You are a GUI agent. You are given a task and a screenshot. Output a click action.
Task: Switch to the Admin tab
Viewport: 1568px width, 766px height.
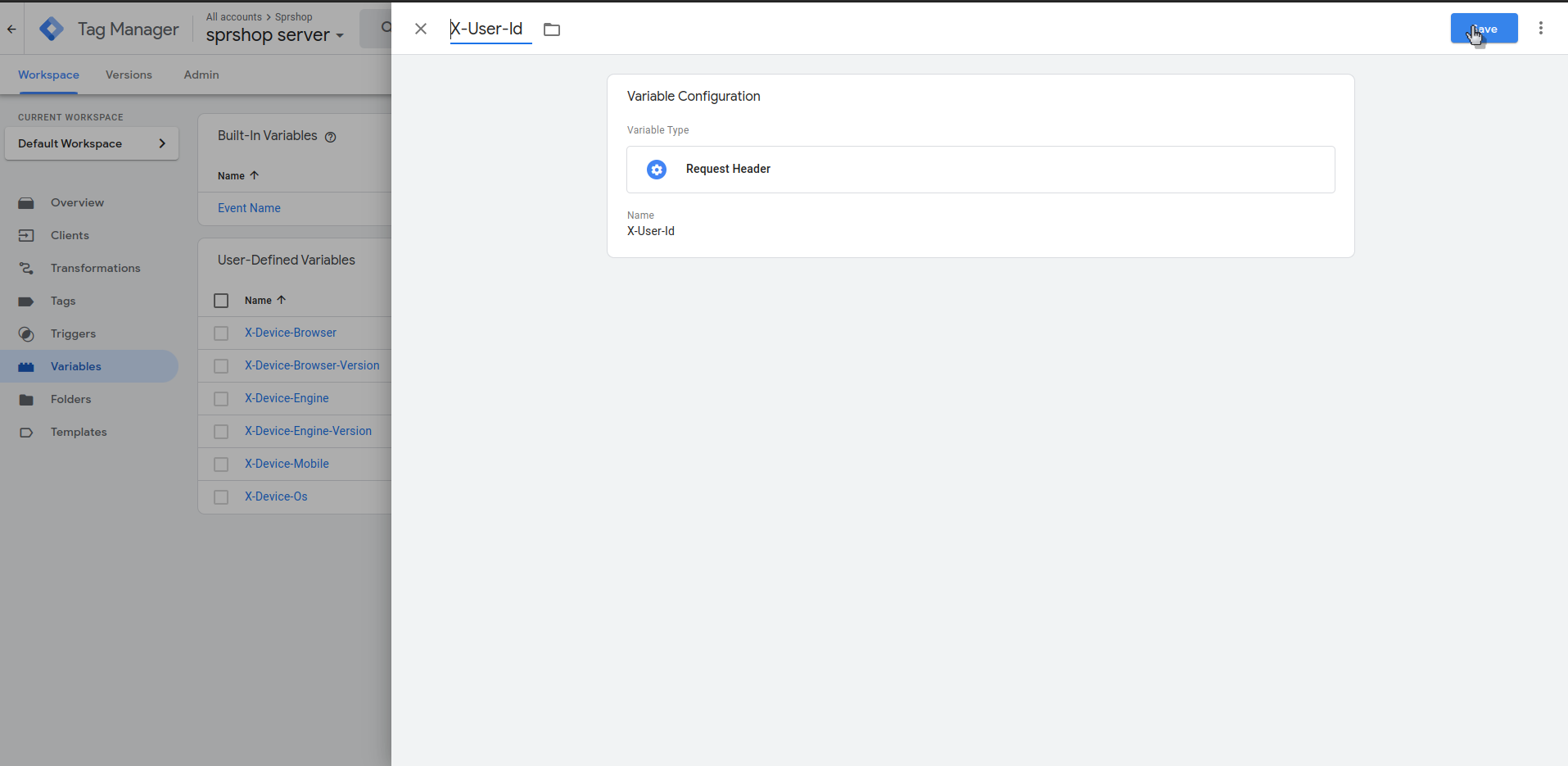pos(201,75)
